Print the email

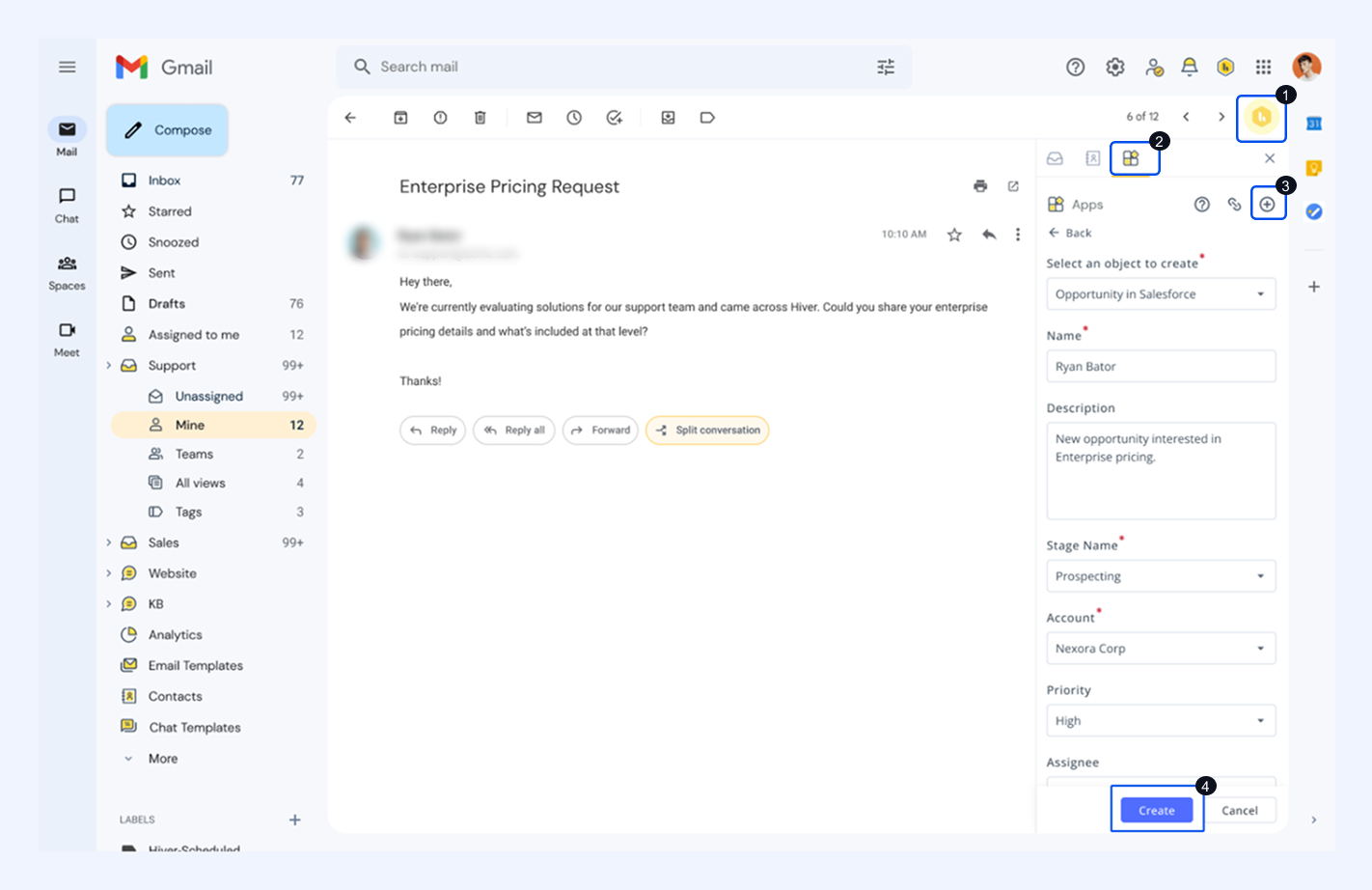pyautogui.click(x=980, y=186)
